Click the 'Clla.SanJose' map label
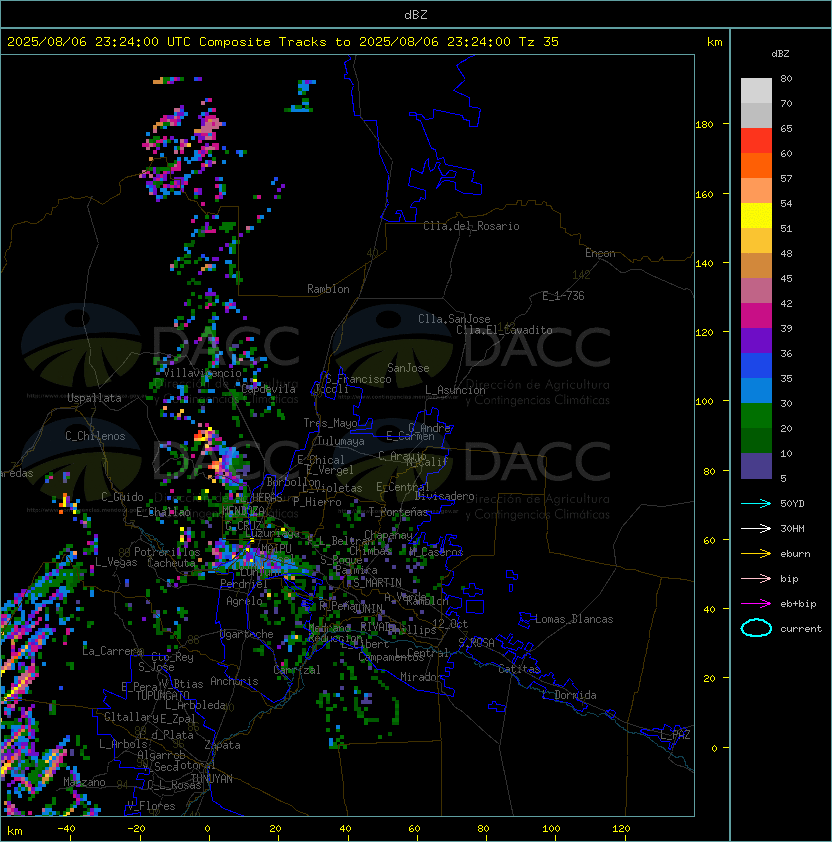 coord(454,319)
